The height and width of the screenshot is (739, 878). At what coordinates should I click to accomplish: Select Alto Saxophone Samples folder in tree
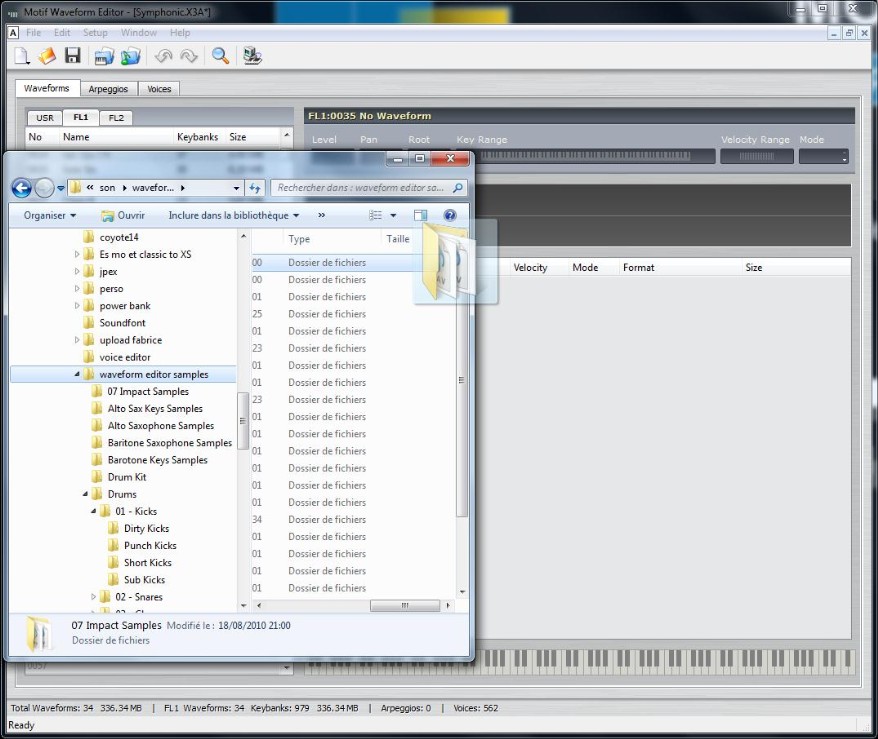[x=161, y=426]
